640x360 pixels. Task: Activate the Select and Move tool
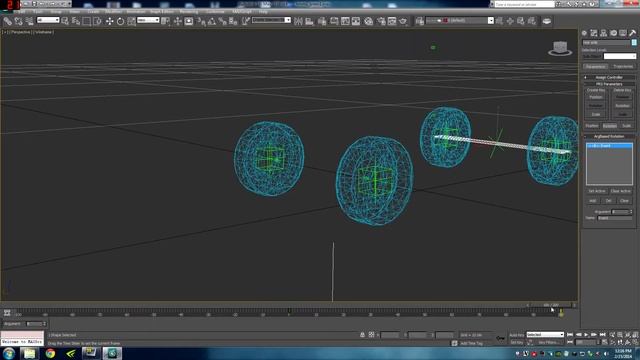(109, 21)
